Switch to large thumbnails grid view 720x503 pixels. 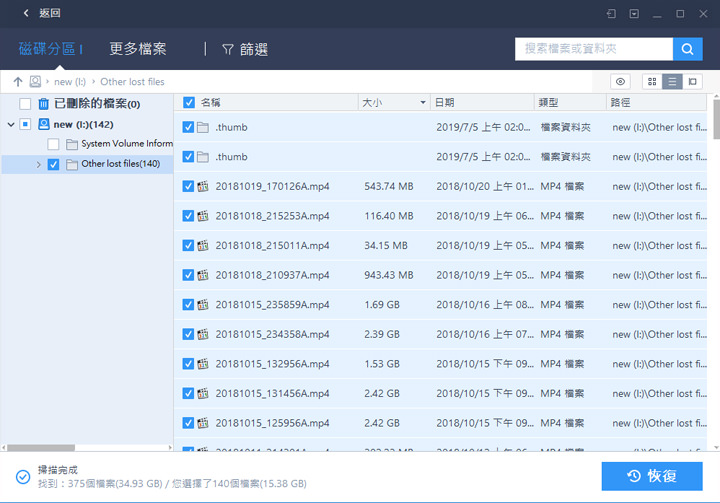(x=653, y=82)
